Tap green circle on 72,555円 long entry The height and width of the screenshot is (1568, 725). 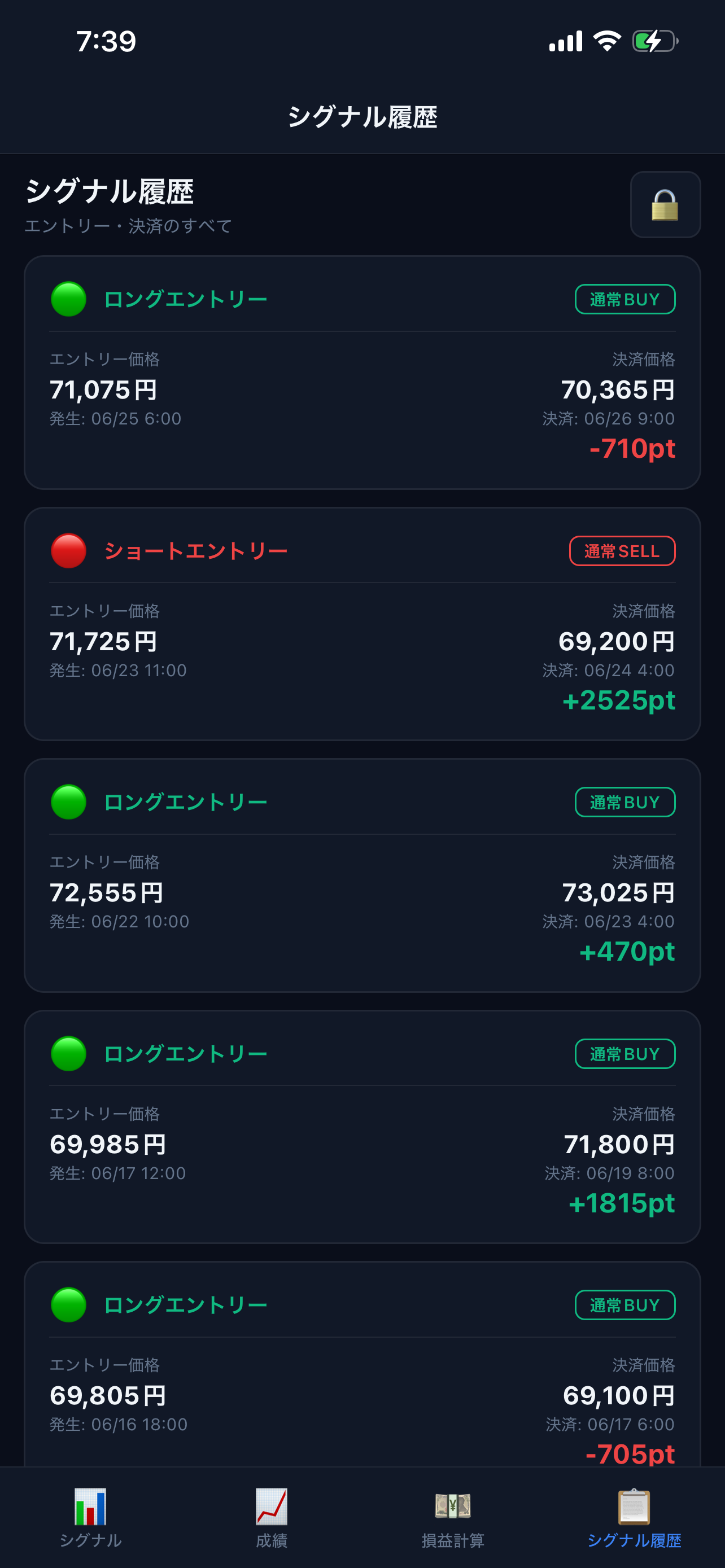pos(69,801)
